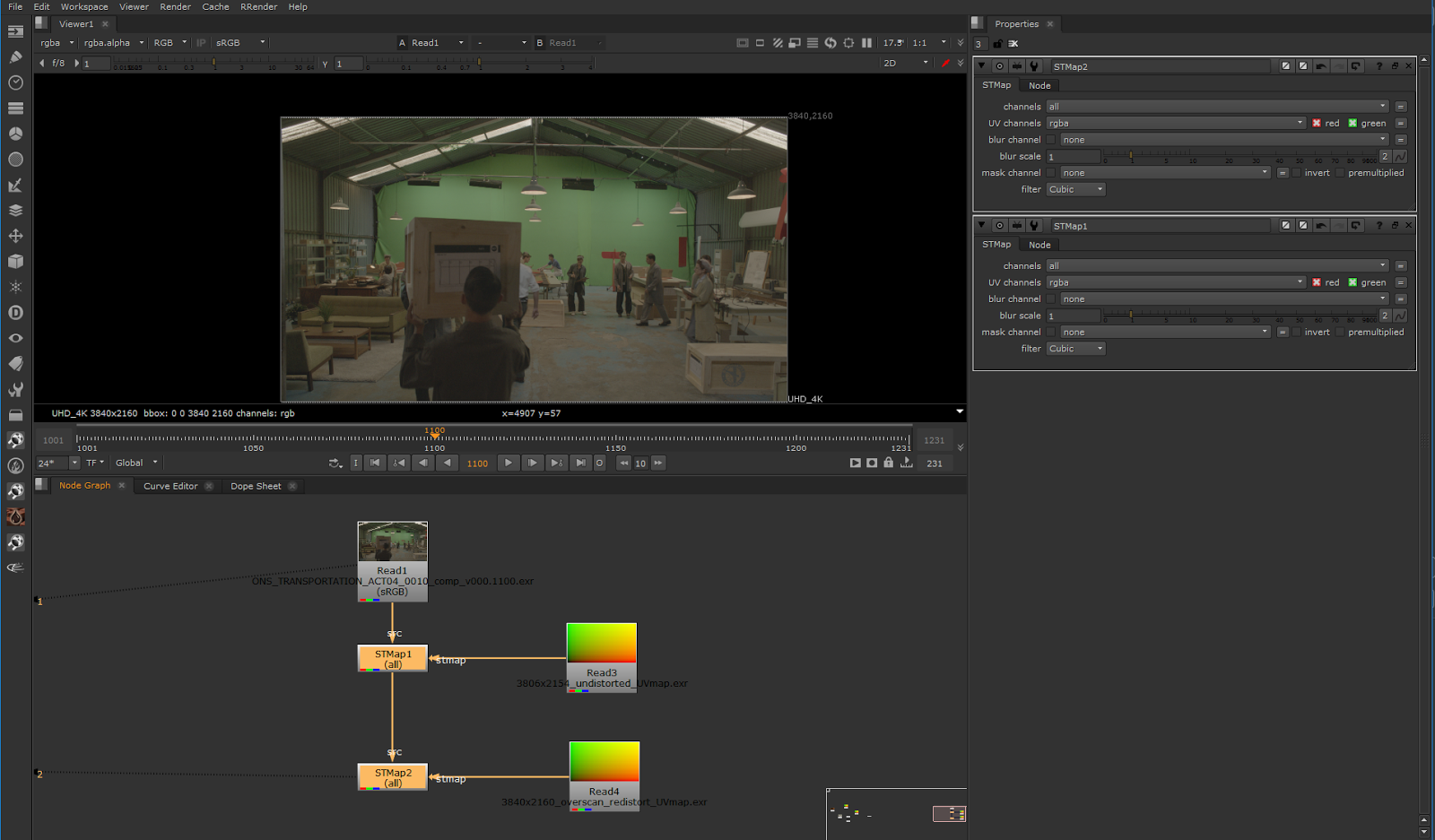Image resolution: width=1435 pixels, height=840 pixels.
Task: Switch to the Curve Editor tab
Action: tap(170, 486)
